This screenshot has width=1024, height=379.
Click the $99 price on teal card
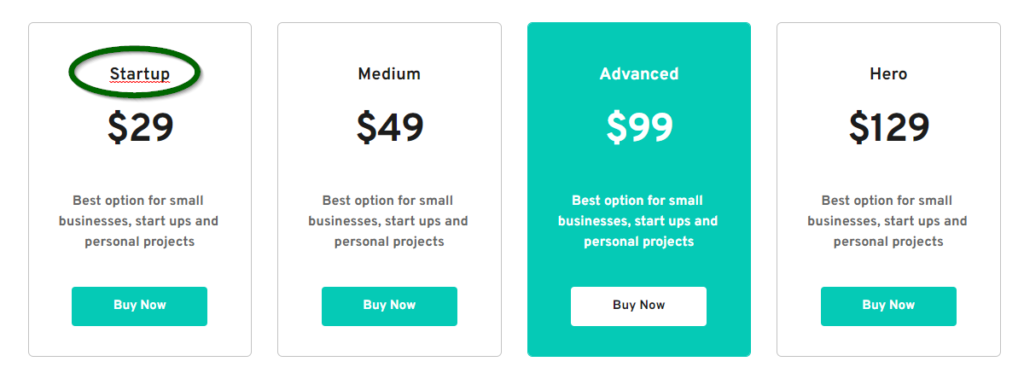pyautogui.click(x=639, y=127)
